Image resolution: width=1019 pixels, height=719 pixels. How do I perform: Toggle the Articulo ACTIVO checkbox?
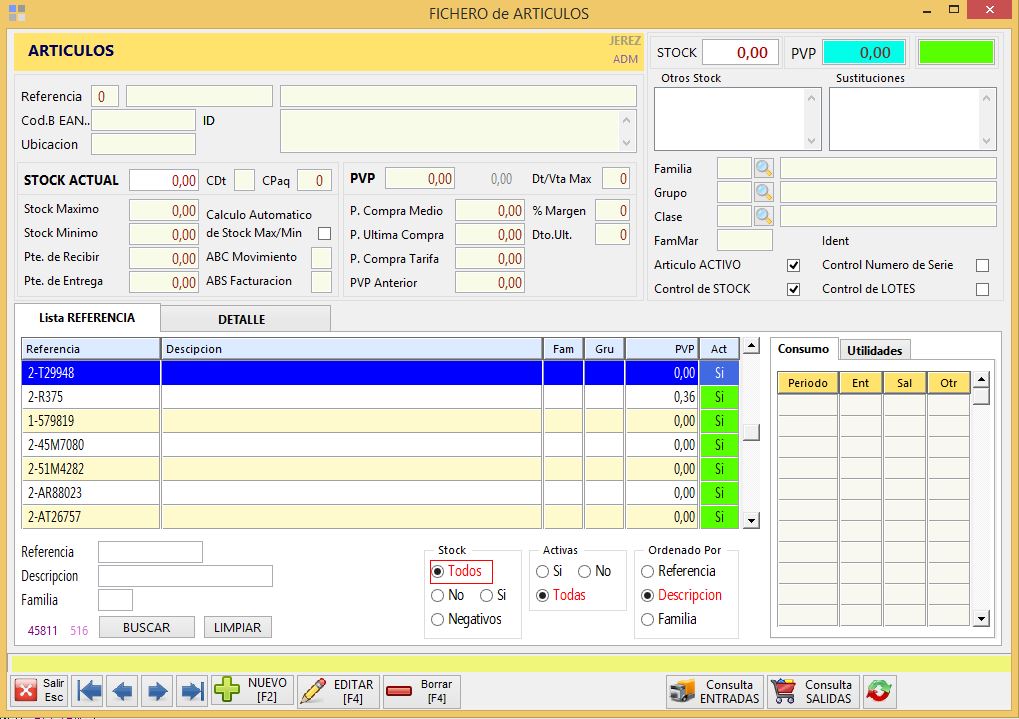(794, 266)
